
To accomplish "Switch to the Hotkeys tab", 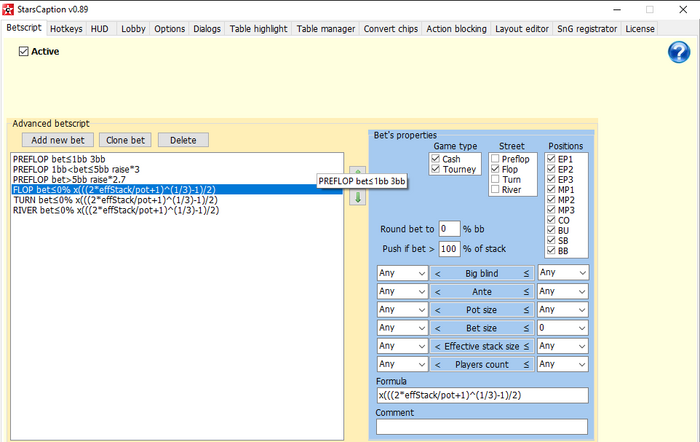I will [66, 29].
